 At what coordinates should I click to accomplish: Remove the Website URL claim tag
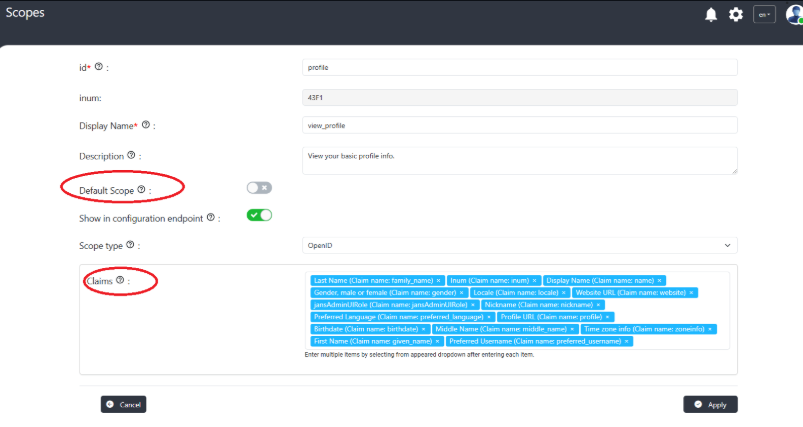(x=691, y=293)
